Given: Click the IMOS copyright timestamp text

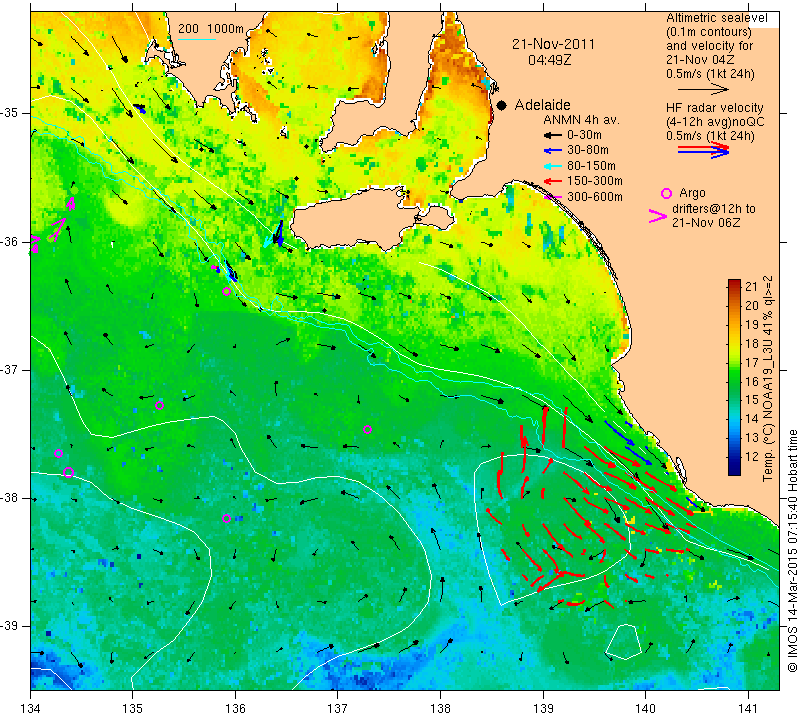Looking at the screenshot, I should pyautogui.click(x=792, y=551).
